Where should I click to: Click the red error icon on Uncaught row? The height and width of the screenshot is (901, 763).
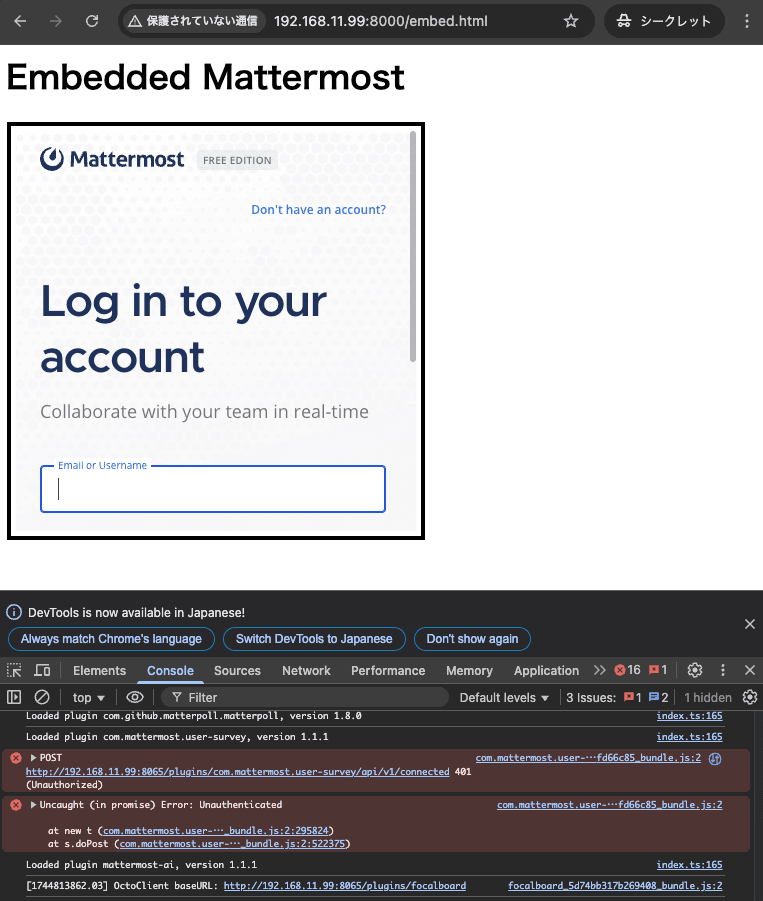pos(16,806)
